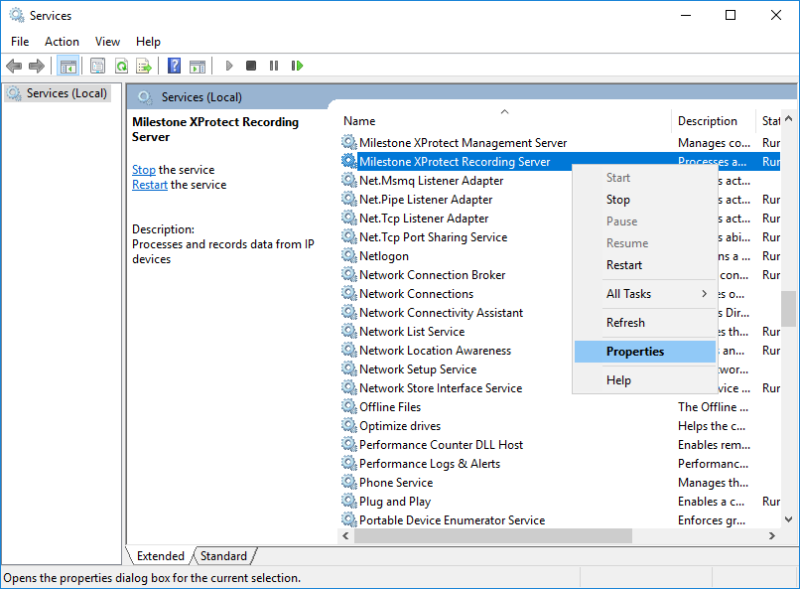Toggle the Show/Hide Console Tree icon
The width and height of the screenshot is (800, 589).
click(68, 66)
